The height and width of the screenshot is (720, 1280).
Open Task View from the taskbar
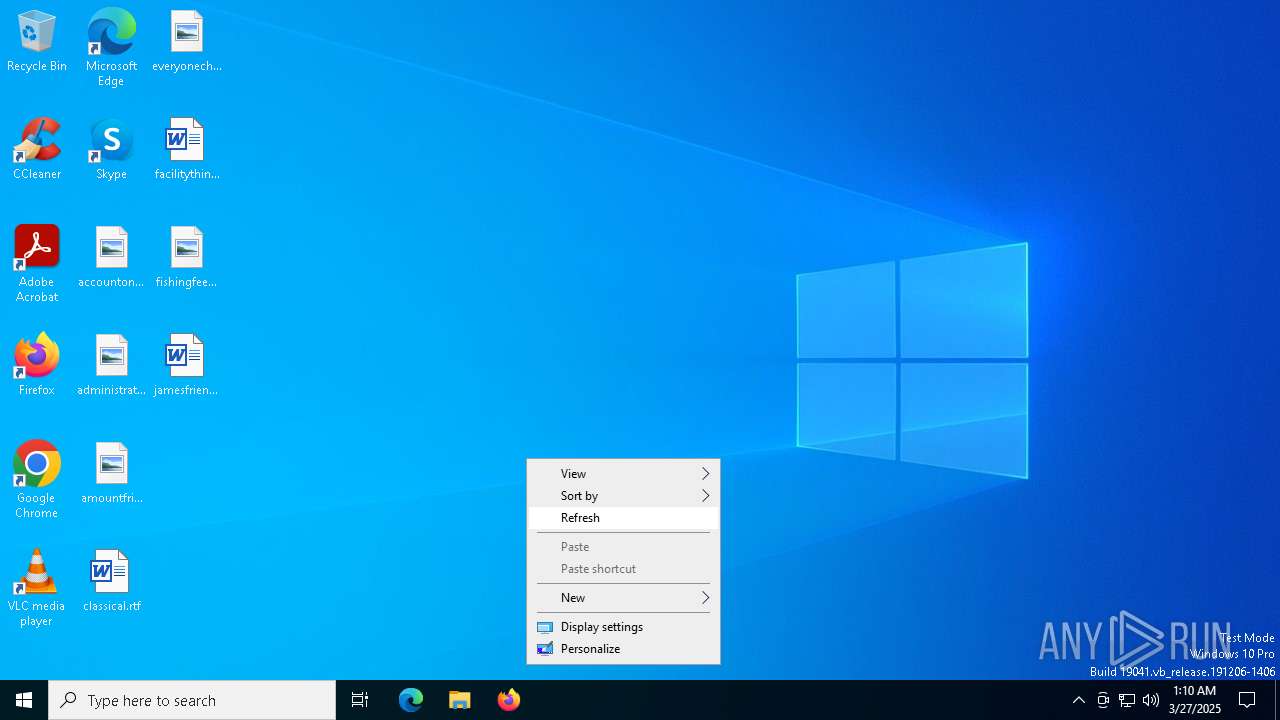[360, 700]
